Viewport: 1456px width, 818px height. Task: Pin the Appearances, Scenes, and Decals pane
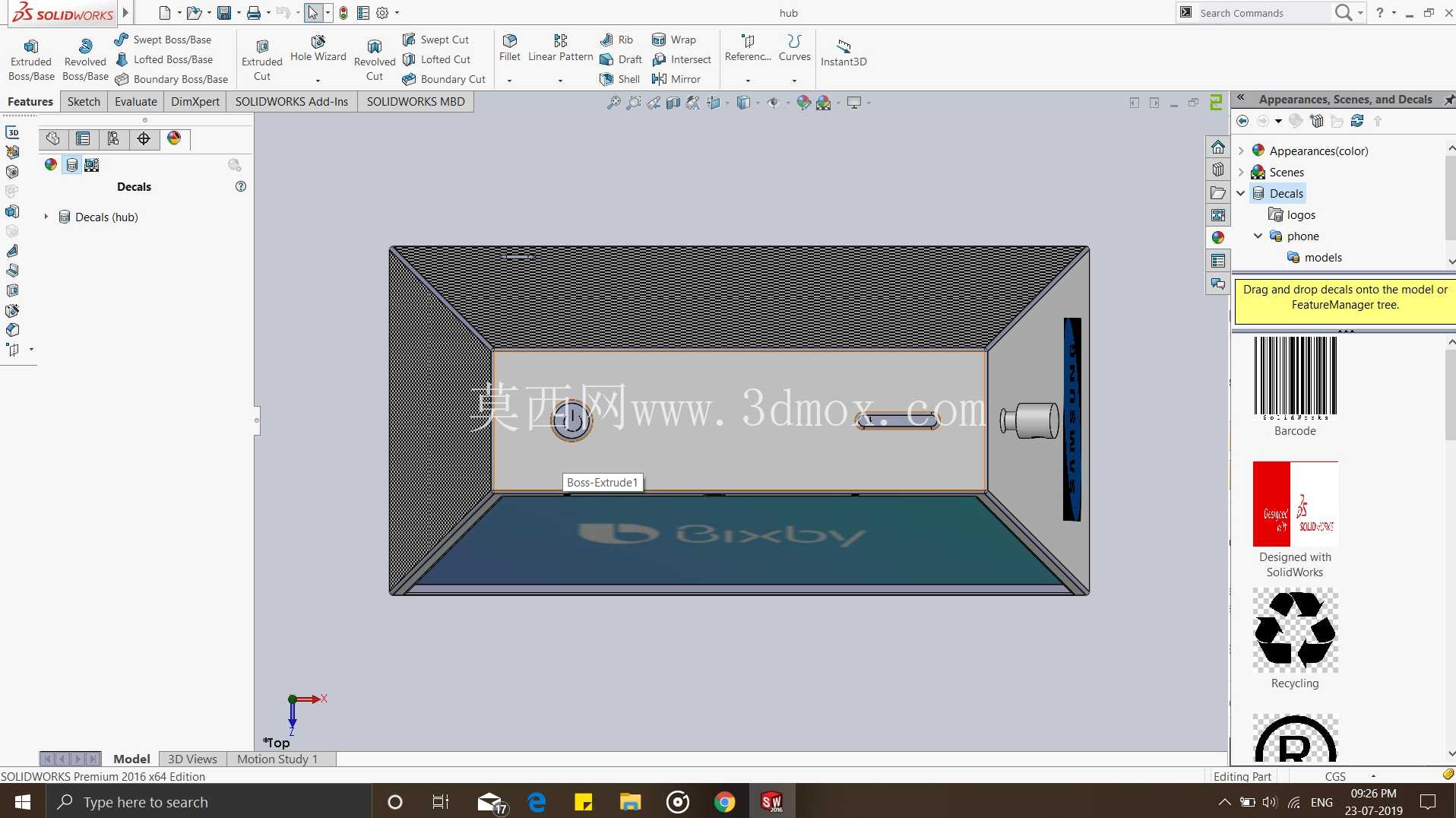pyautogui.click(x=1448, y=100)
